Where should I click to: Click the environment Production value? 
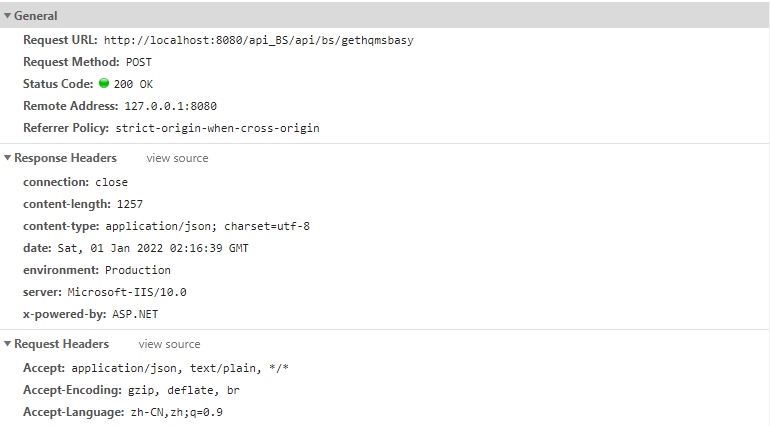137,270
